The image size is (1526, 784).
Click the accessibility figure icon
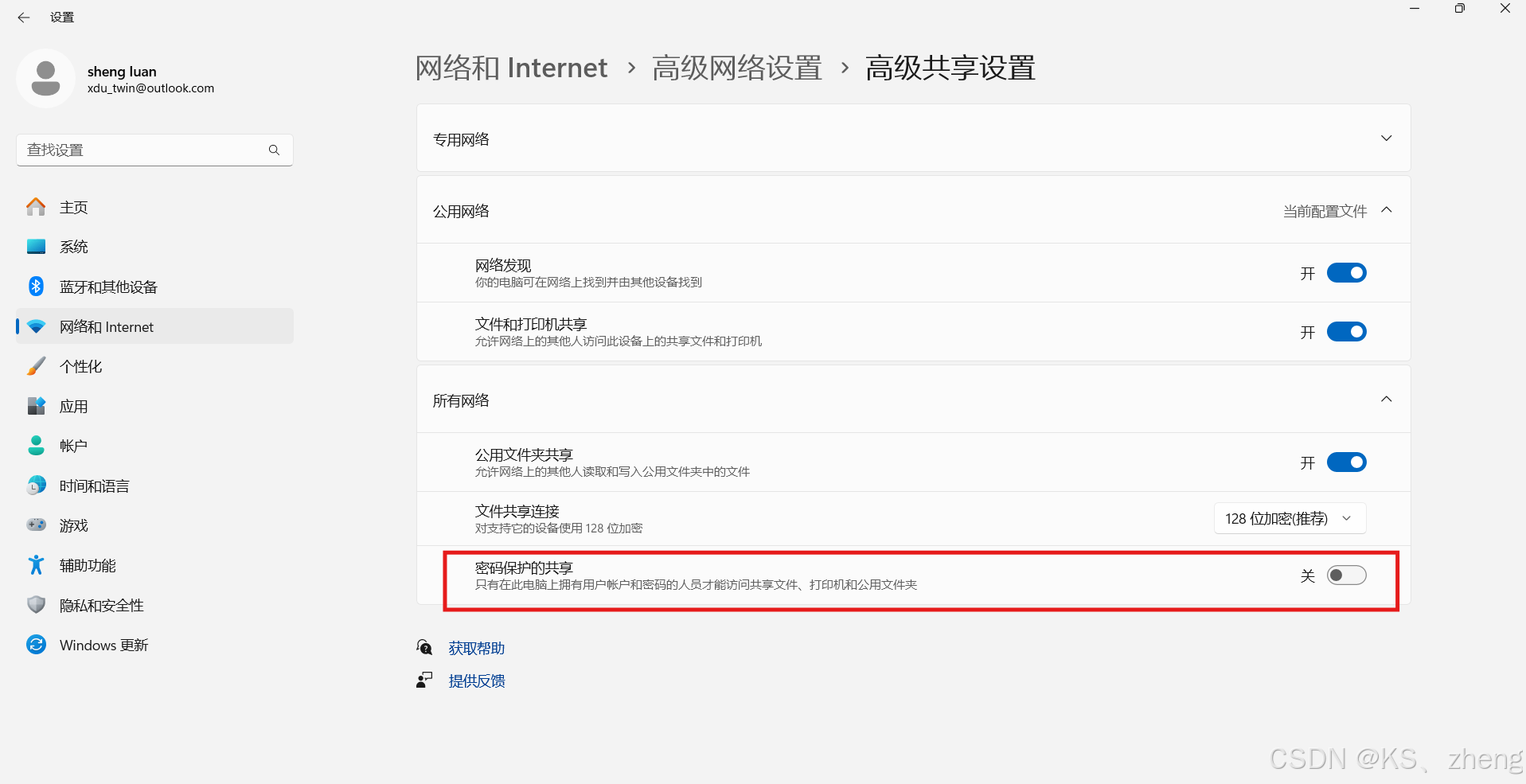tap(36, 565)
